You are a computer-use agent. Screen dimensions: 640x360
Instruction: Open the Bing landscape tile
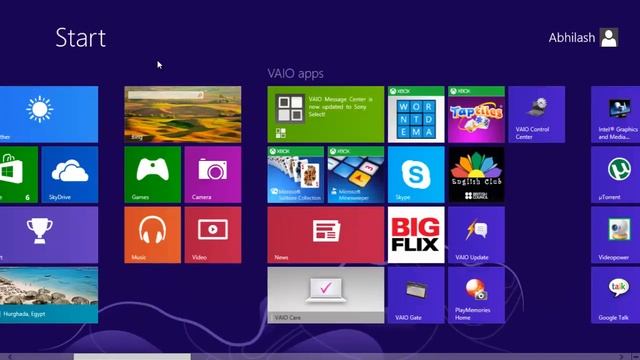(x=182, y=114)
